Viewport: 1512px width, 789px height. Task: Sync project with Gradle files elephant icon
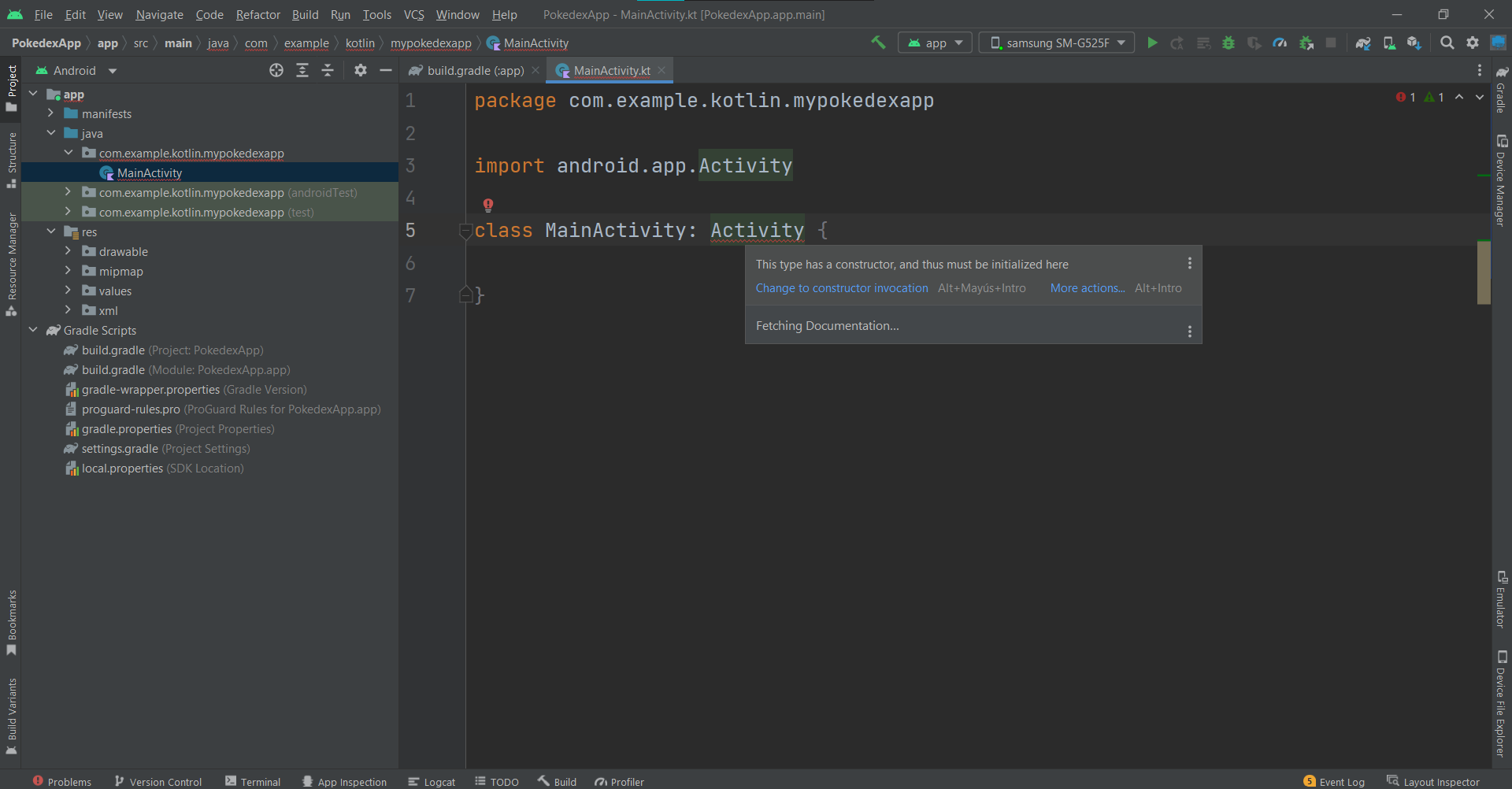point(1363,43)
